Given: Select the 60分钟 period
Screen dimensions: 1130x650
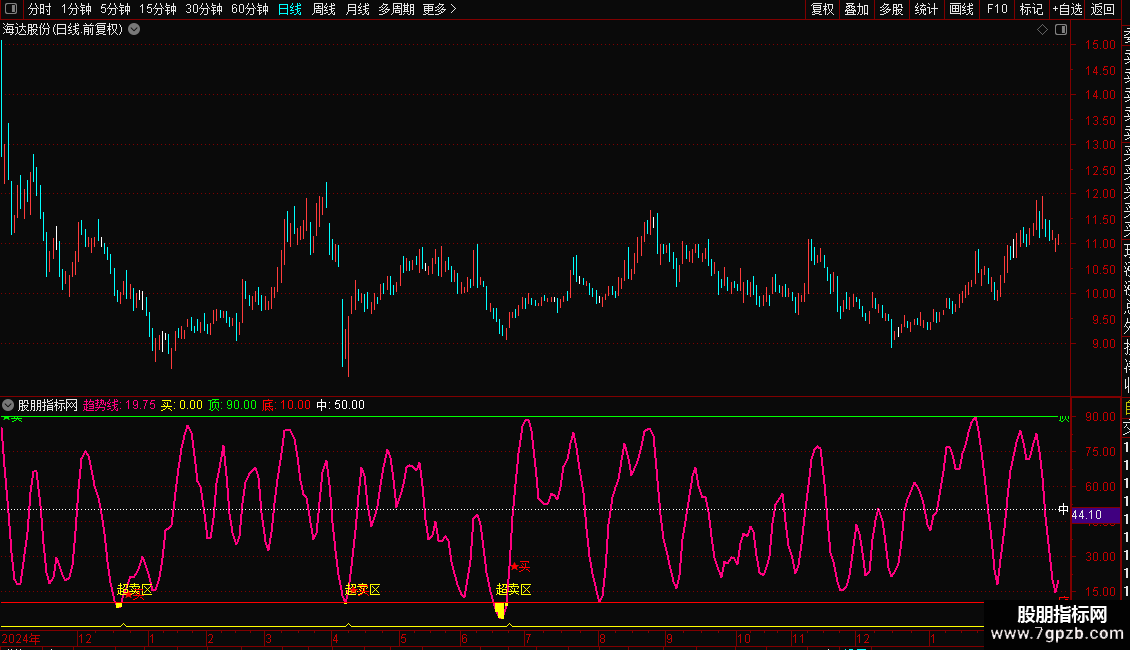Looking at the screenshot, I should [250, 9].
